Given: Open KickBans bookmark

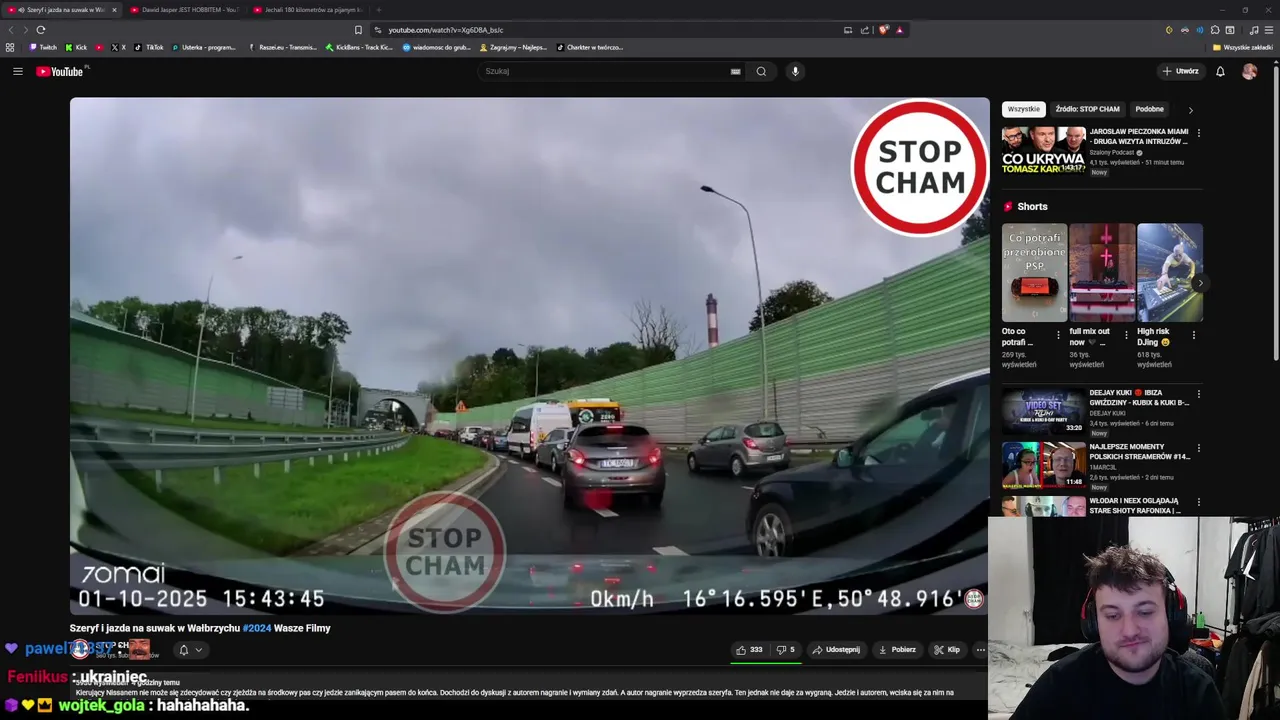Looking at the screenshot, I should click(359, 47).
